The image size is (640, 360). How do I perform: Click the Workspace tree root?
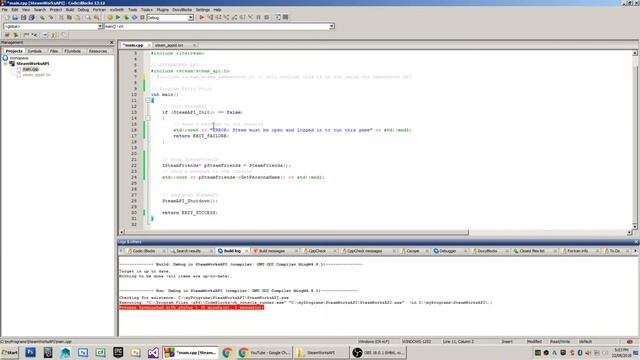pyautogui.click(x=18, y=58)
